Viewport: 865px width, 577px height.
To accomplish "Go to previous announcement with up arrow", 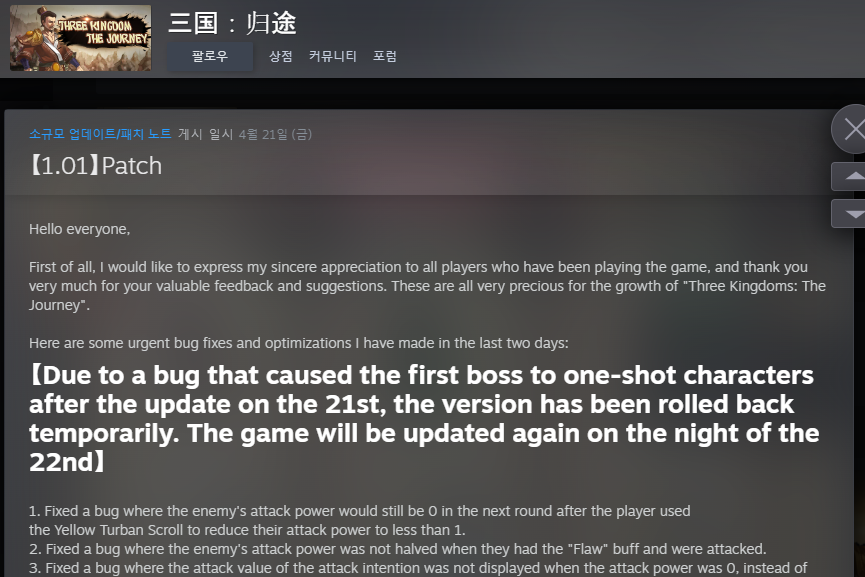I will click(850, 177).
